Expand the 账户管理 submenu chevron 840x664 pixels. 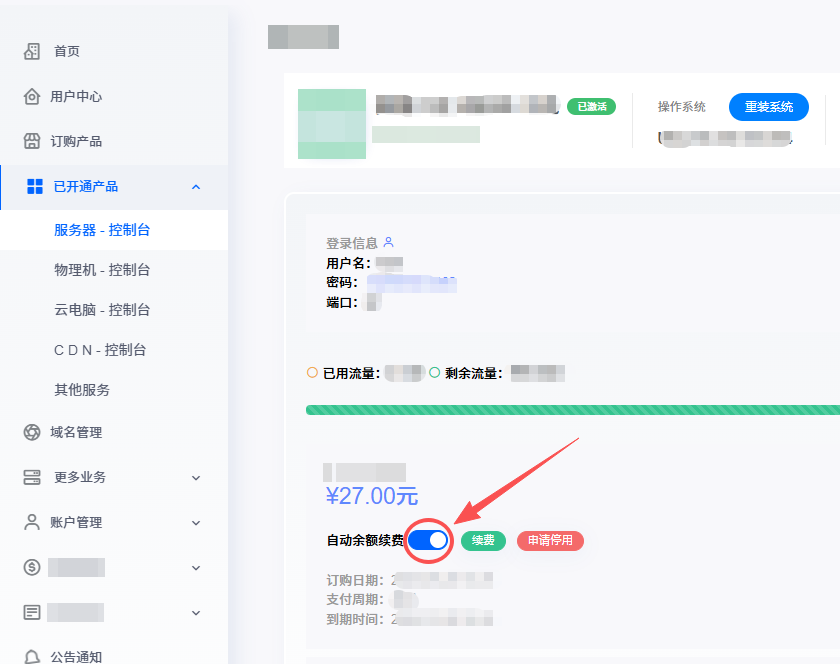coord(196,523)
